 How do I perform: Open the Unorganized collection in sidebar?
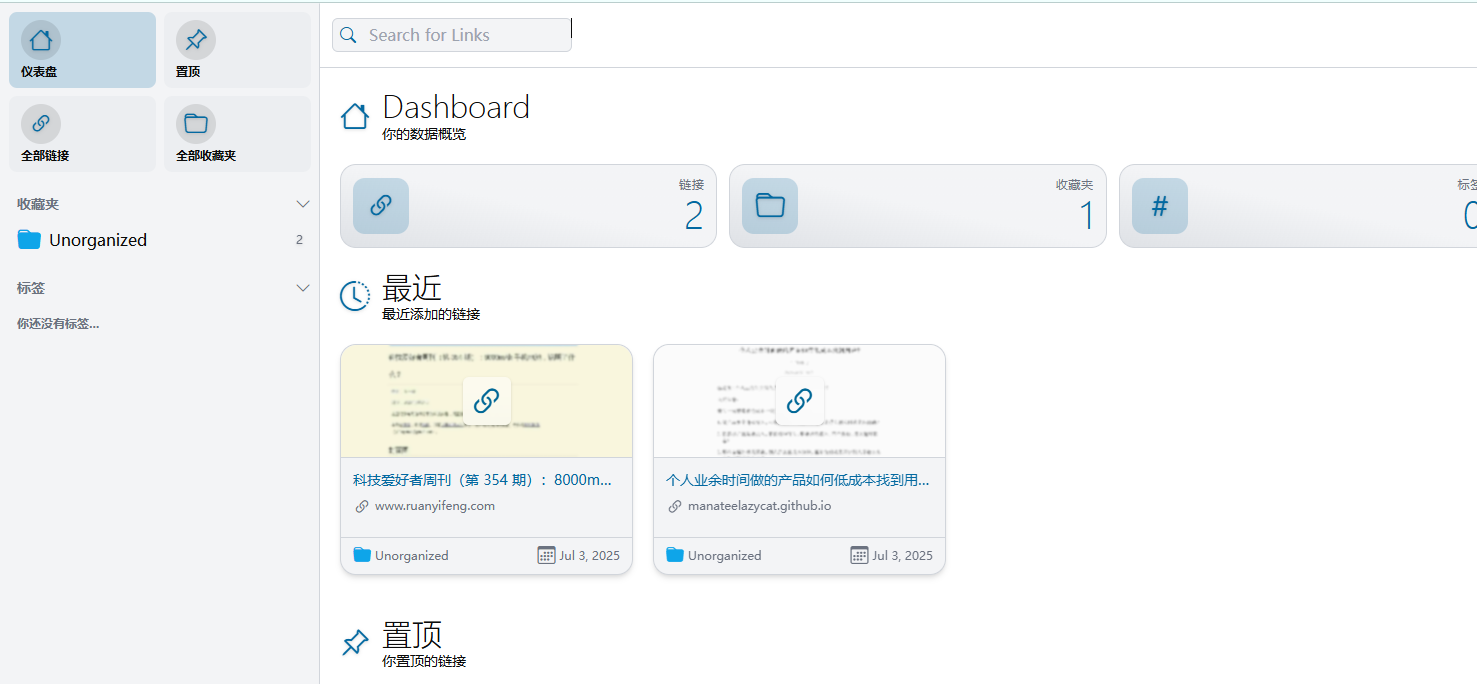pyautogui.click(x=160, y=240)
